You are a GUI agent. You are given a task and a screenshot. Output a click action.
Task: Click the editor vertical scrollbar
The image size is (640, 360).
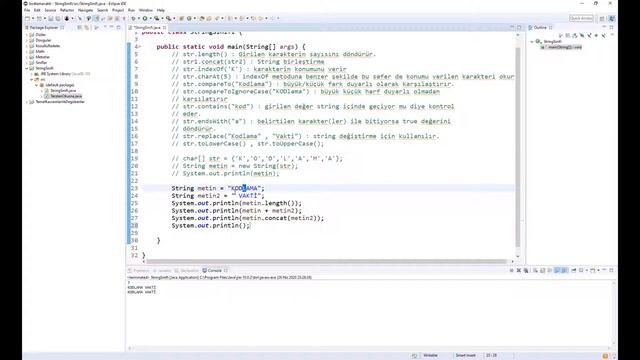(518, 147)
